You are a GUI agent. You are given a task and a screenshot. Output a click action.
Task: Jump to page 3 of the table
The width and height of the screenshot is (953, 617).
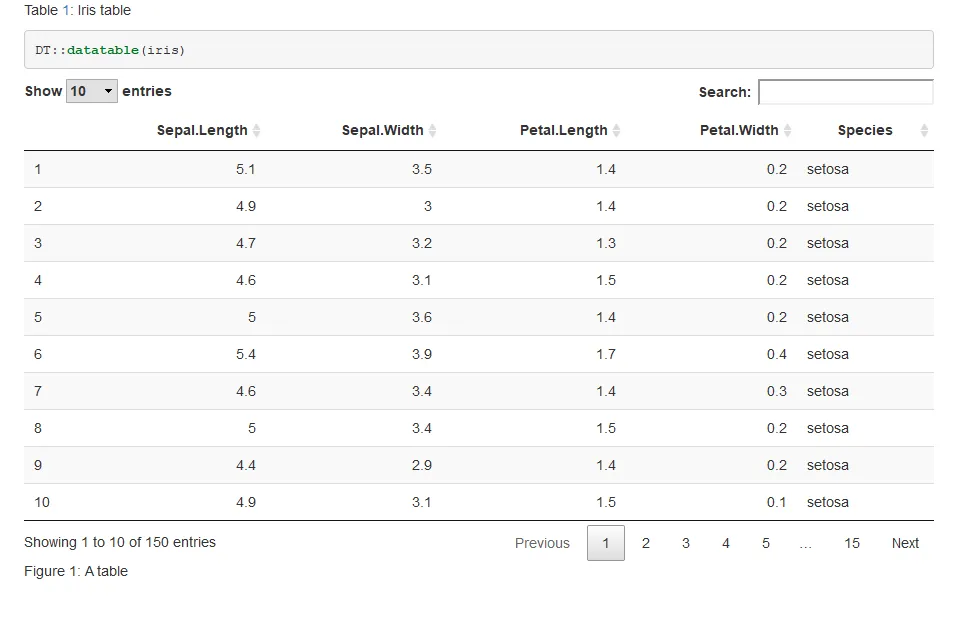(686, 543)
